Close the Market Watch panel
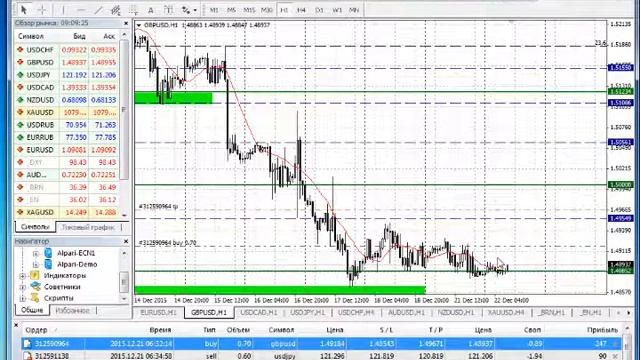640x360 pixels. 126,24
